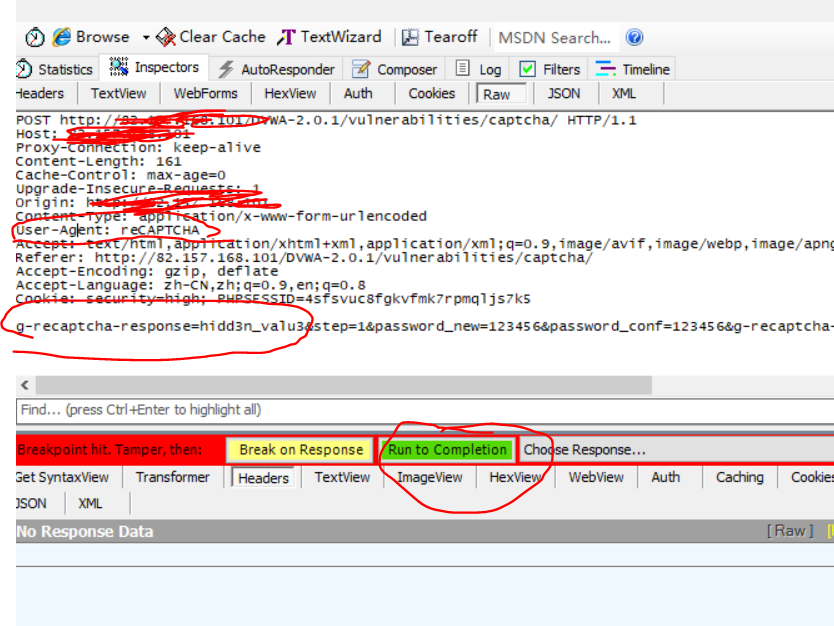Switch to the WebView tab
This screenshot has height=626, width=834.
pos(596,478)
